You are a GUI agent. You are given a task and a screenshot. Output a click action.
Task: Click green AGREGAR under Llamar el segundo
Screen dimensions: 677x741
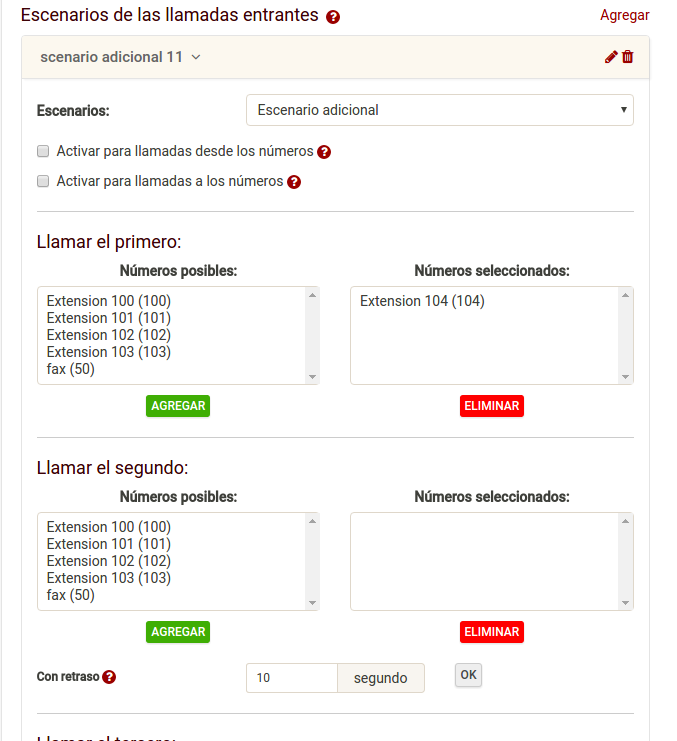(x=178, y=632)
